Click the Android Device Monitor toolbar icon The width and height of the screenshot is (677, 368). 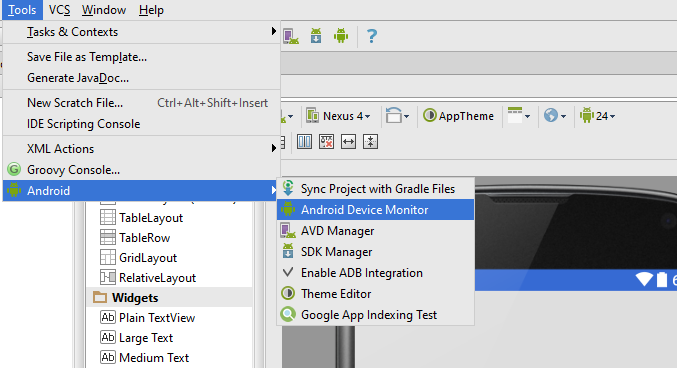click(x=341, y=36)
